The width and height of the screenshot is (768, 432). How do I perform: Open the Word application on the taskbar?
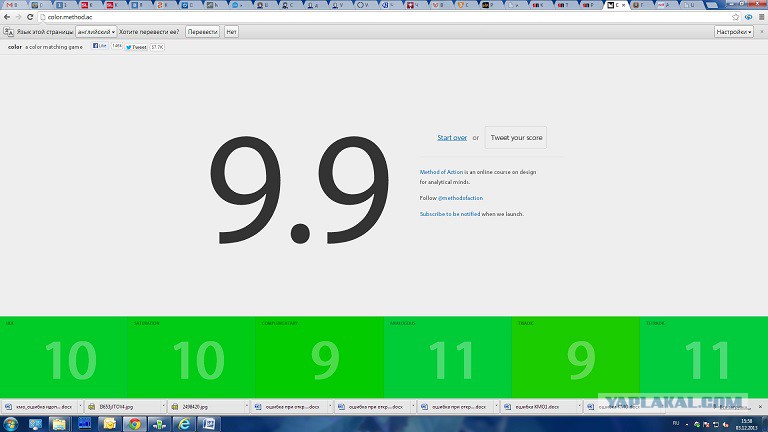click(209, 424)
